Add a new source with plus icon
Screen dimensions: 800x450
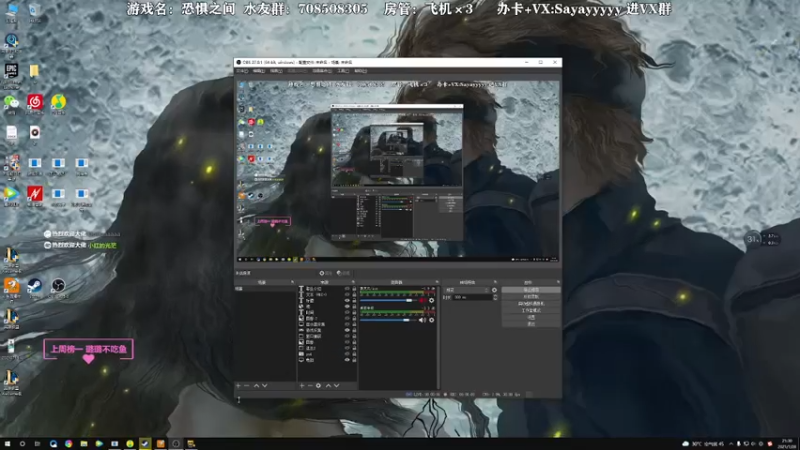tap(302, 386)
